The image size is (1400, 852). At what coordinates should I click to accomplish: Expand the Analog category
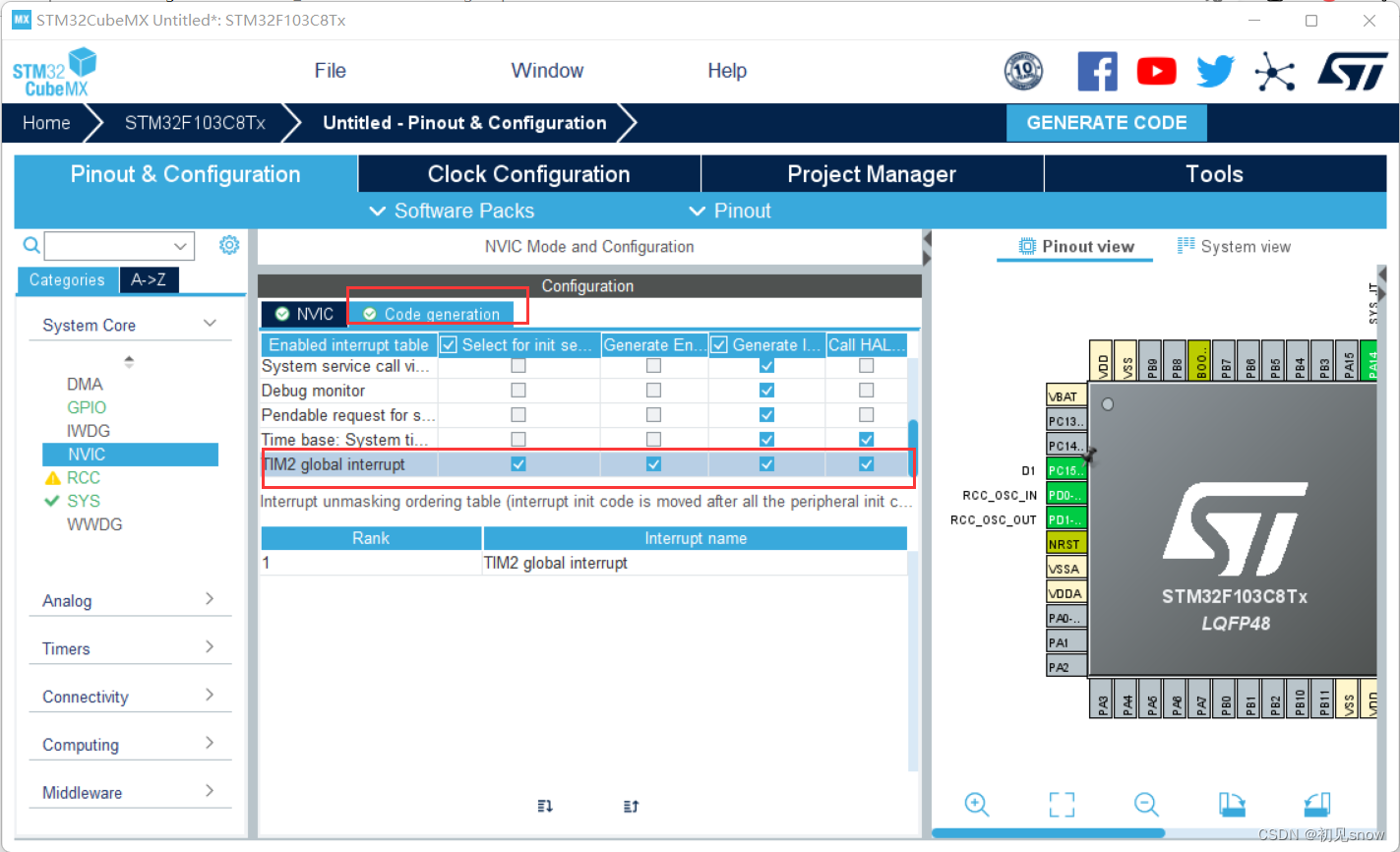(x=210, y=599)
